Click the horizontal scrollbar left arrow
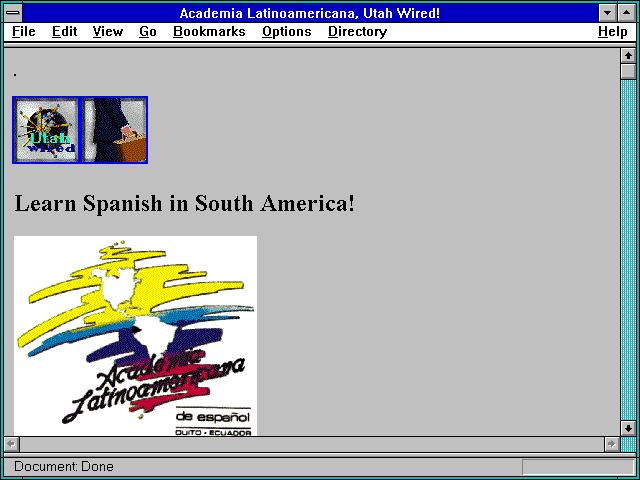The width and height of the screenshot is (640, 480). click(x=12, y=444)
